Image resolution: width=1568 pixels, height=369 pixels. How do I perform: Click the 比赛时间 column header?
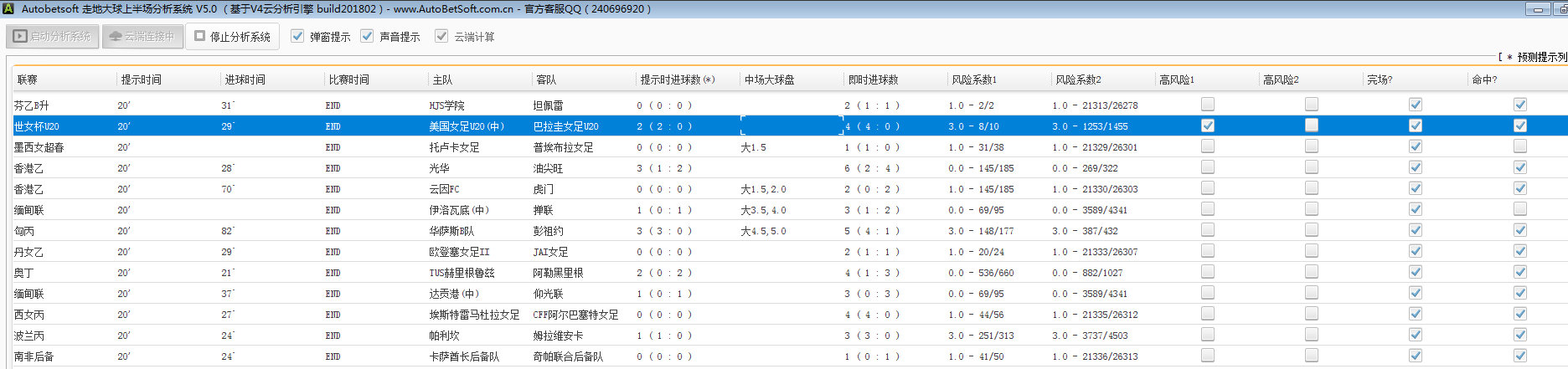pos(348,79)
